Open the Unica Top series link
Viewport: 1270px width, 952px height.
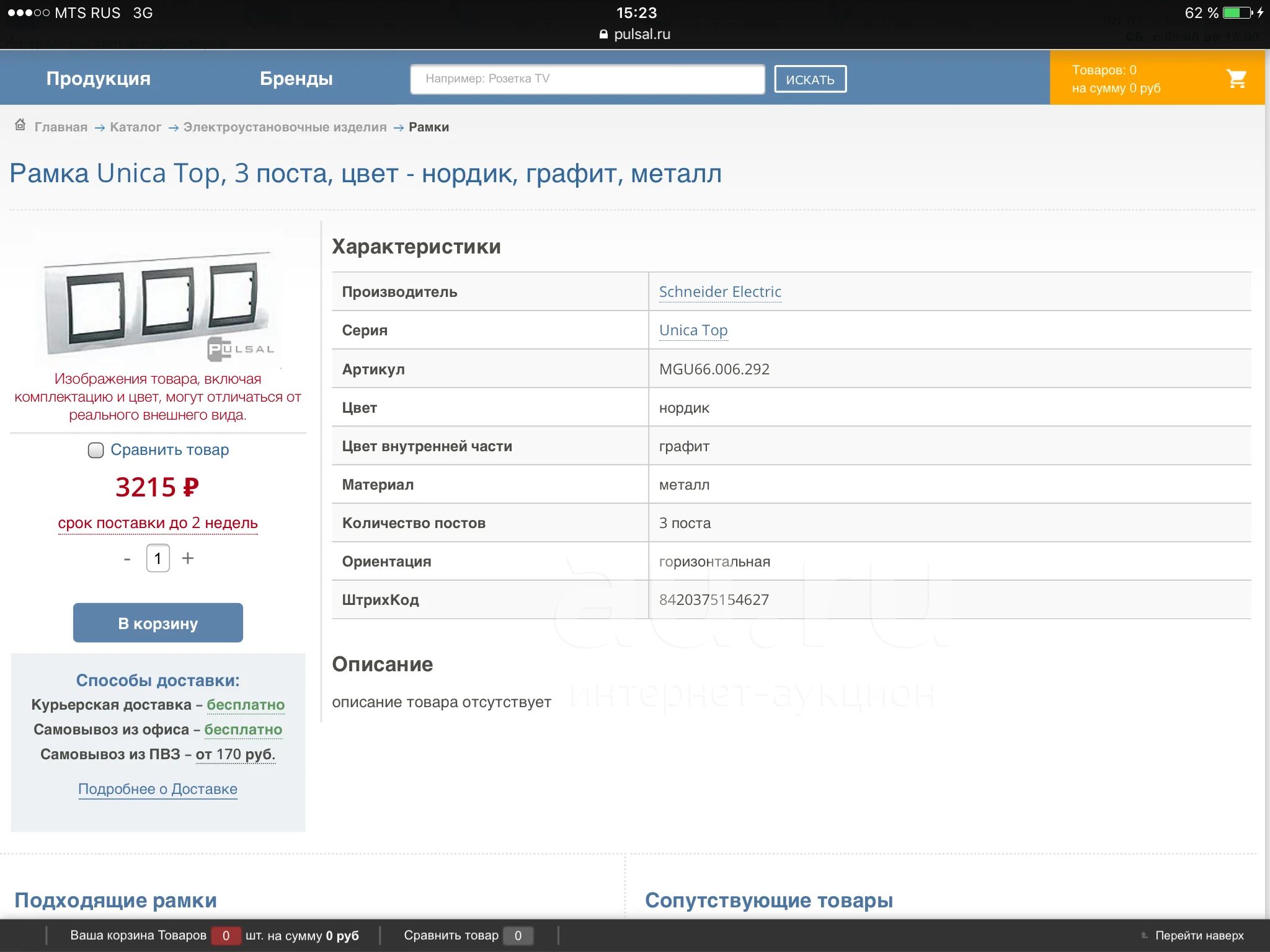tap(693, 330)
